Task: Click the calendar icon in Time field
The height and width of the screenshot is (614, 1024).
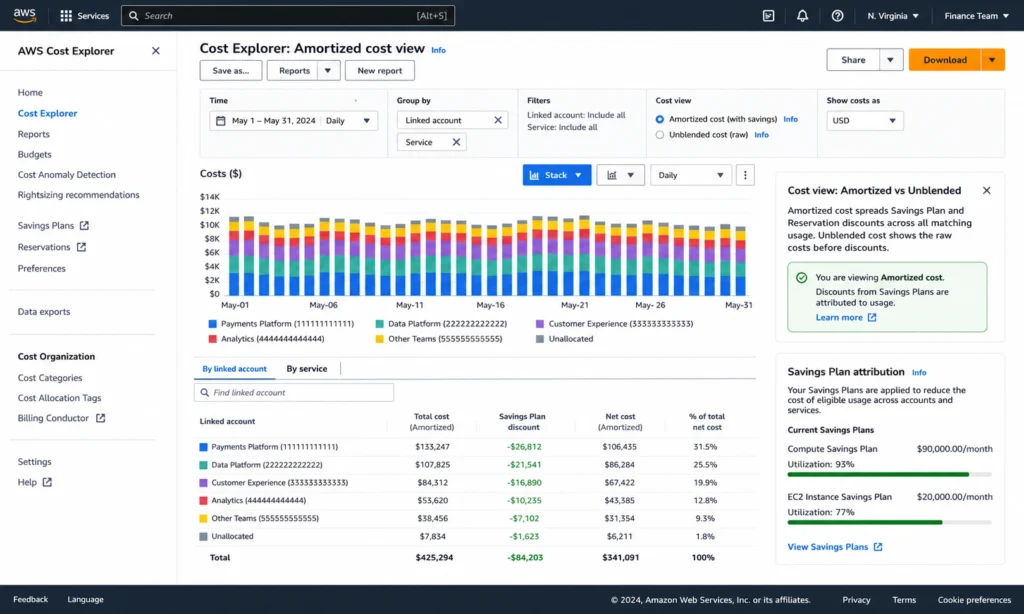Action: (x=221, y=121)
